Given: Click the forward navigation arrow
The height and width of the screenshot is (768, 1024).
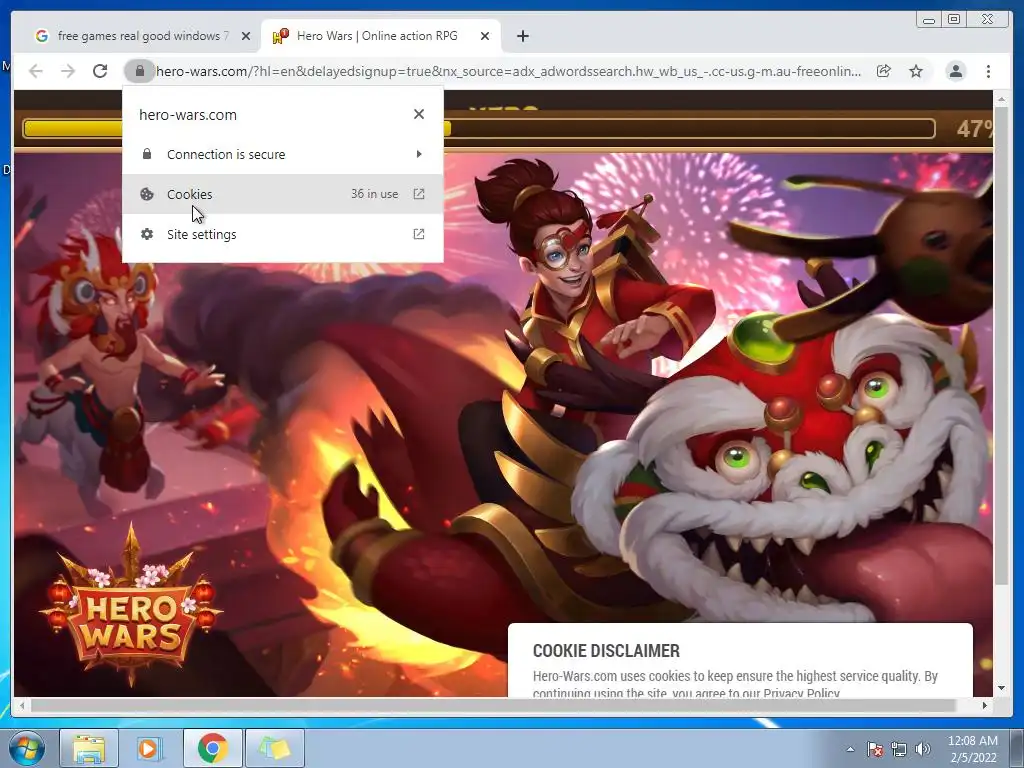Looking at the screenshot, I should tap(68, 71).
